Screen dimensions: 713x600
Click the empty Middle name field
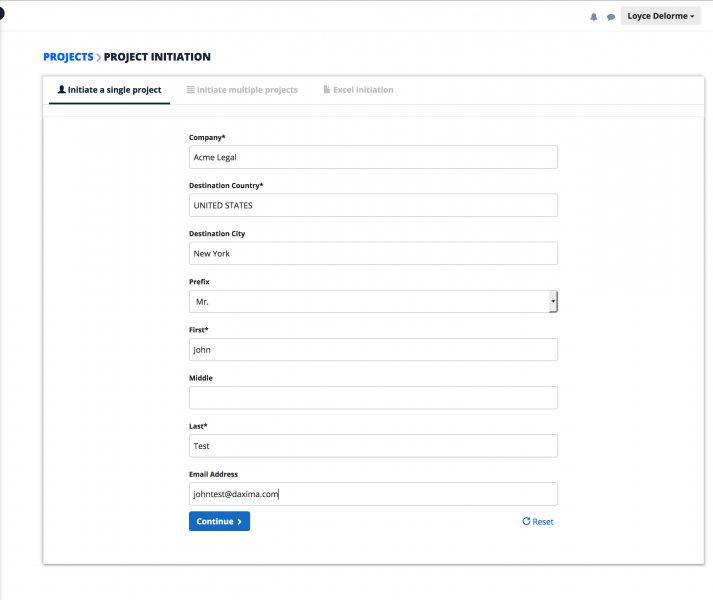pos(373,398)
